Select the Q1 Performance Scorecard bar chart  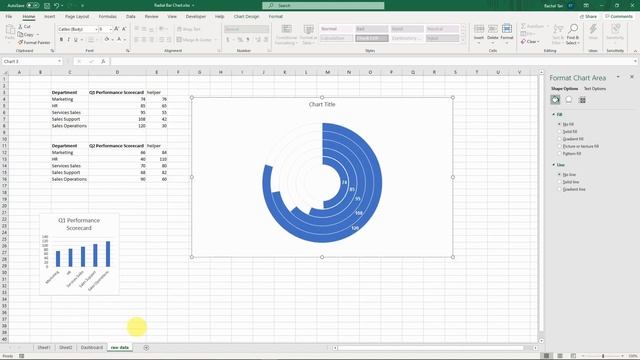pos(79,253)
